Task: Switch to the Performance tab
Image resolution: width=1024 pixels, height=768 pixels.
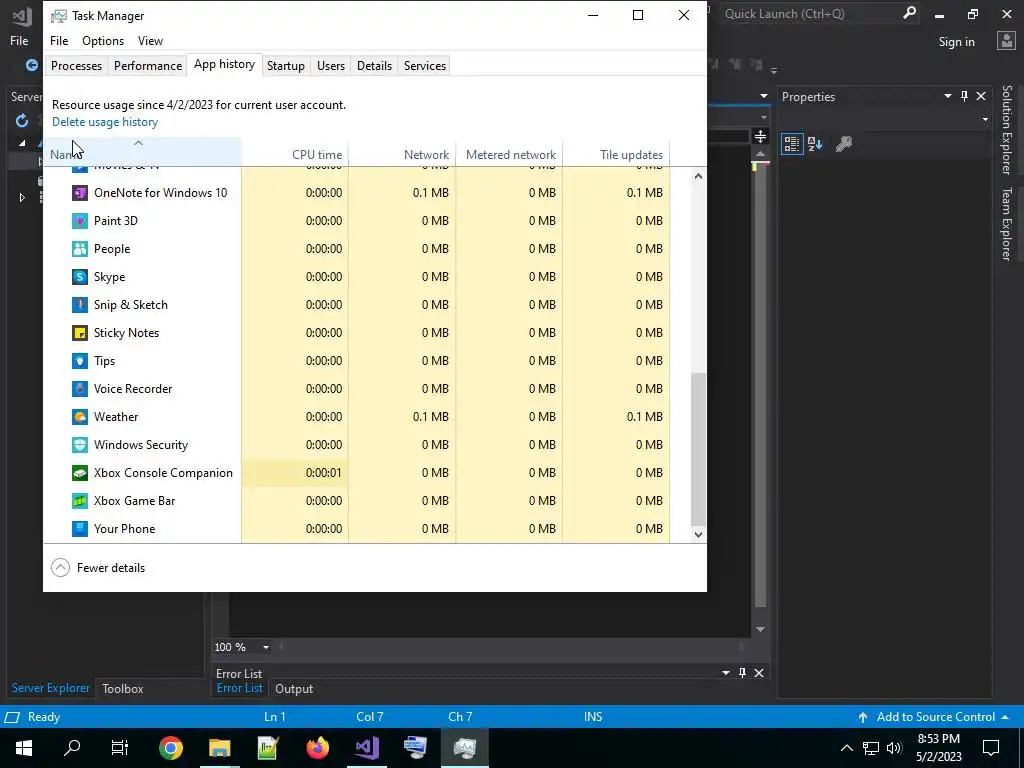Action: coord(148,66)
